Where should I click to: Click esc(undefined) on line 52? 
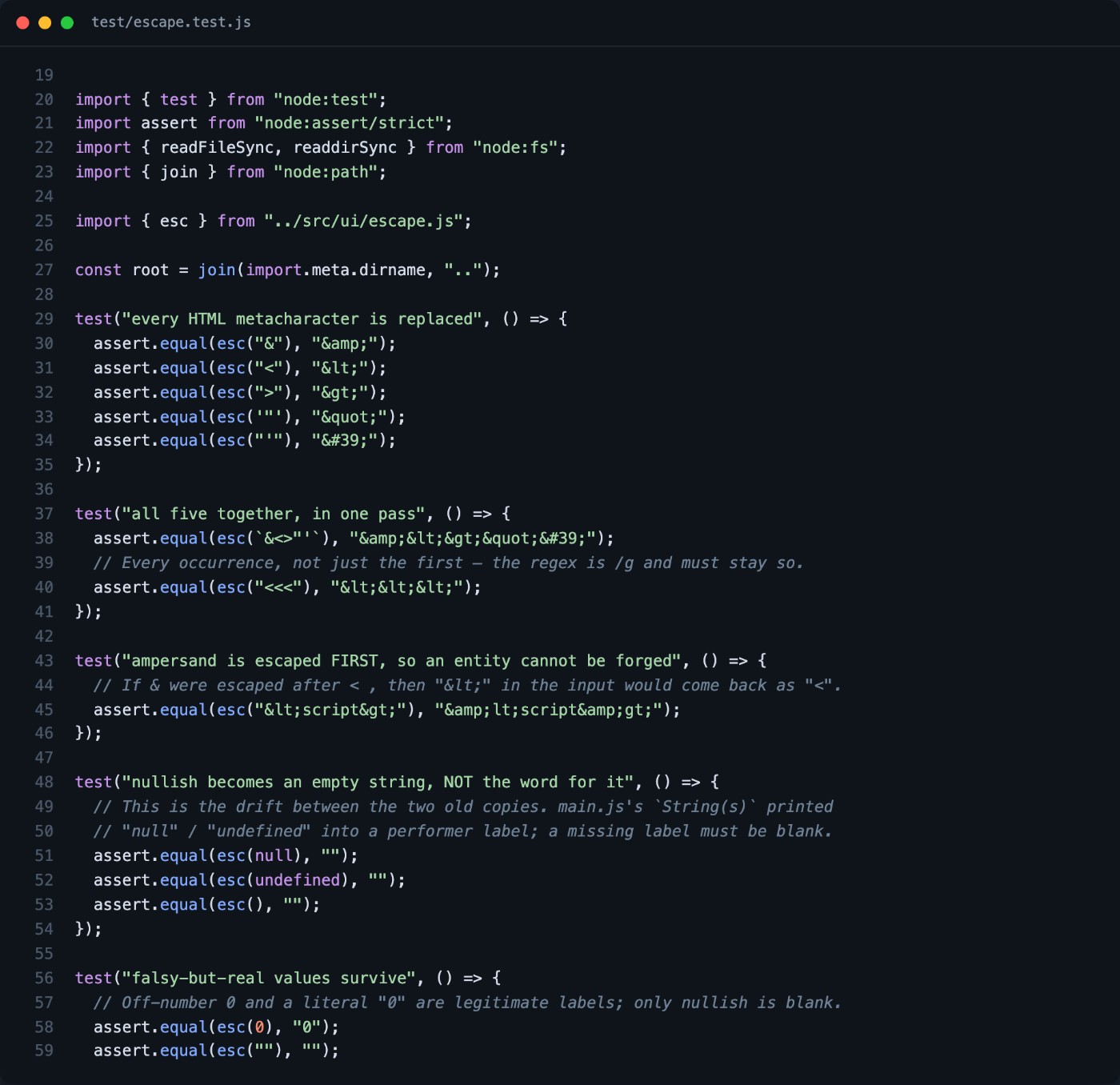pos(283,880)
